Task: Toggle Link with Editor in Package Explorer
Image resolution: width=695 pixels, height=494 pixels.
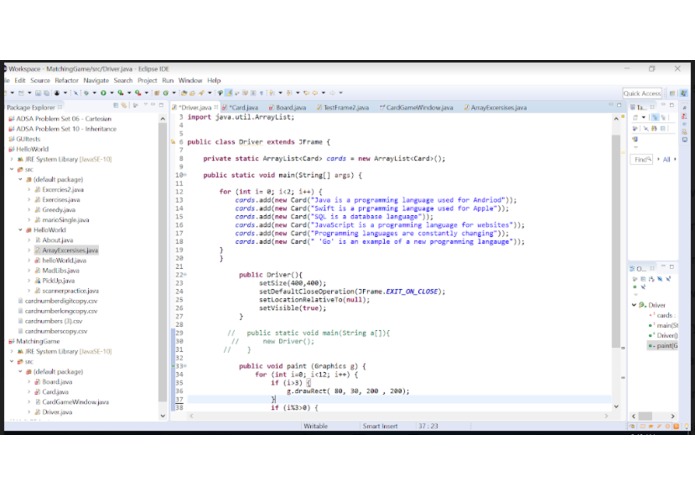Action: click(x=124, y=105)
